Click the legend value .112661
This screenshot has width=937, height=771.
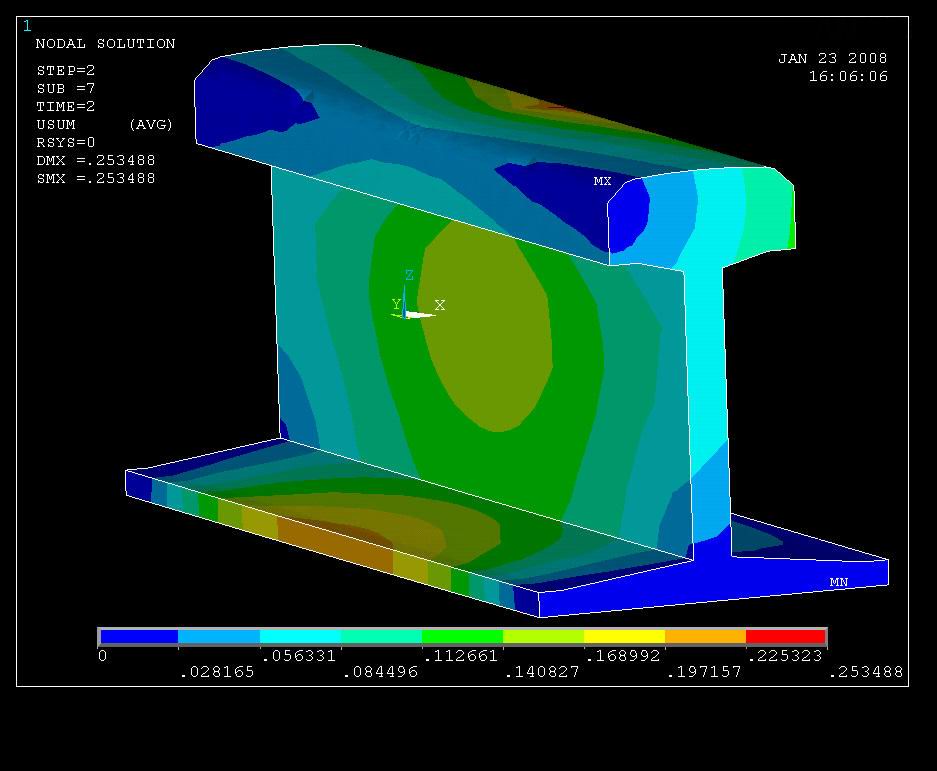[461, 656]
